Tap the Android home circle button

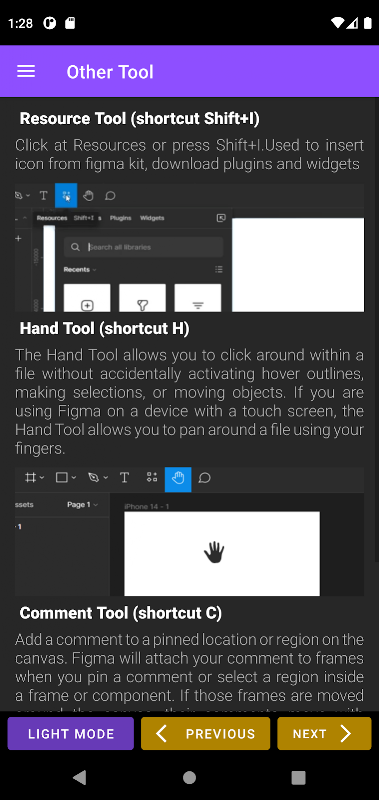[x=189, y=777]
